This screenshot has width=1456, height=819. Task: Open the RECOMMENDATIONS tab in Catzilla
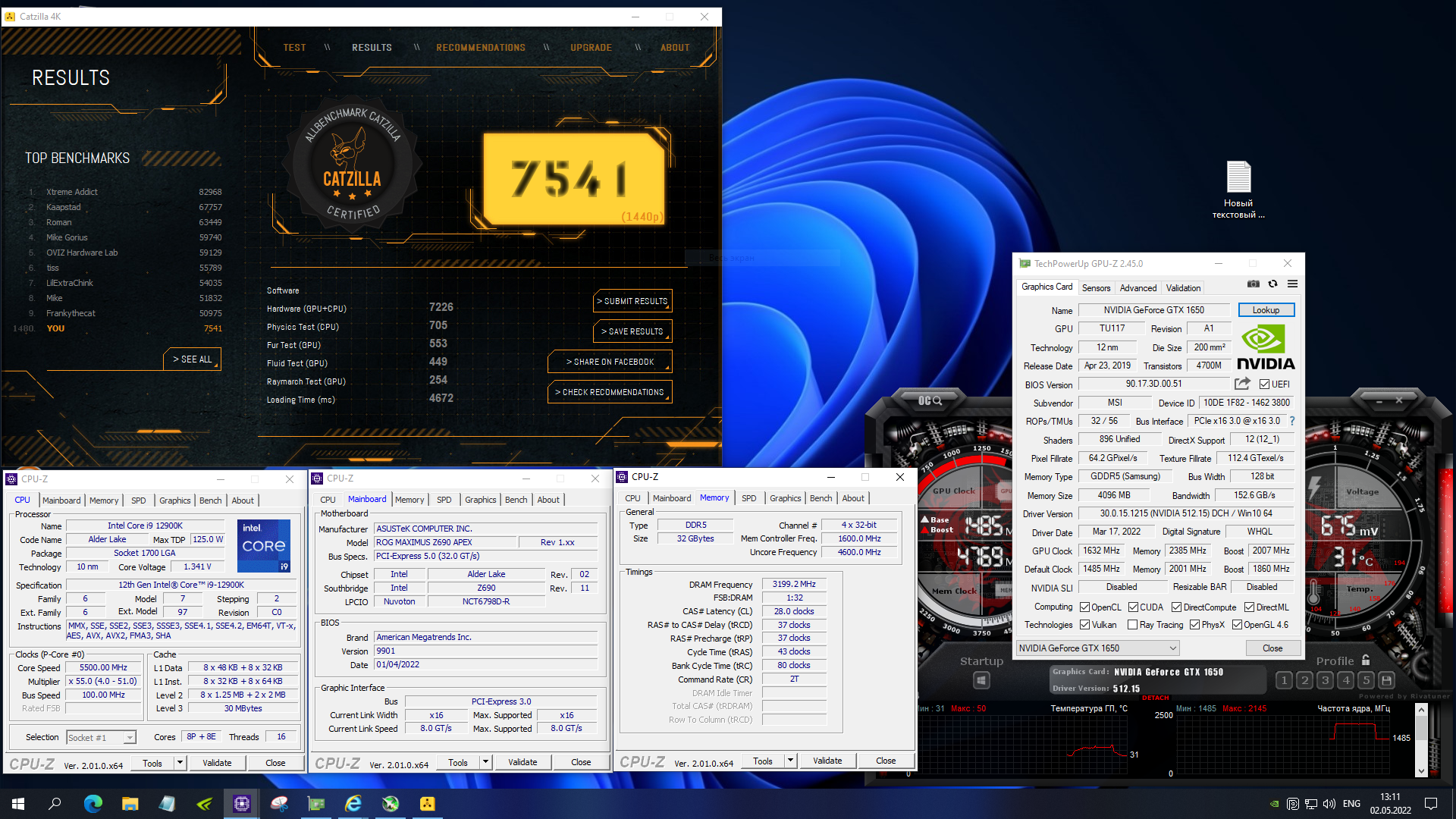point(481,47)
